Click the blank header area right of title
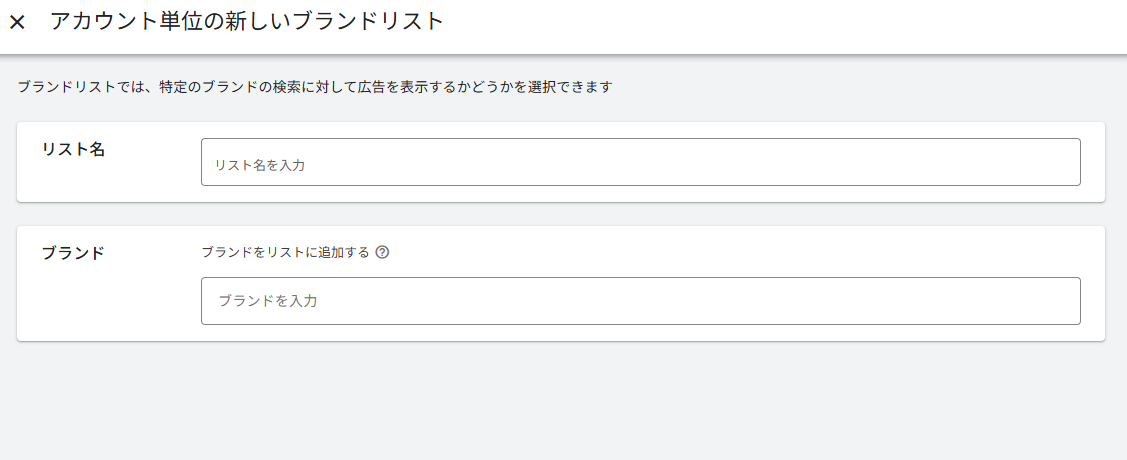Screen dimensions: 1127x460 click(780, 24)
